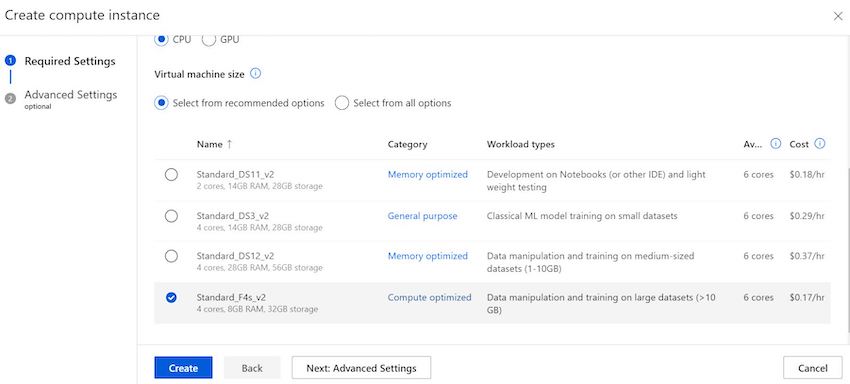Click Classical ML model training workload text
Image resolution: width=850 pixels, height=384 pixels.
pos(582,216)
